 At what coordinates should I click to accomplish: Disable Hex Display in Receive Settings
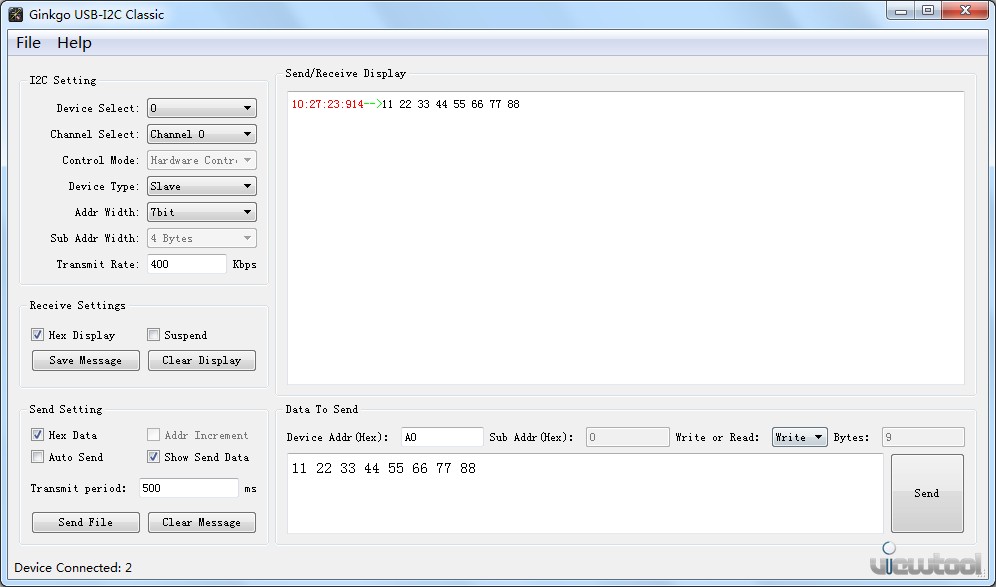click(37, 335)
